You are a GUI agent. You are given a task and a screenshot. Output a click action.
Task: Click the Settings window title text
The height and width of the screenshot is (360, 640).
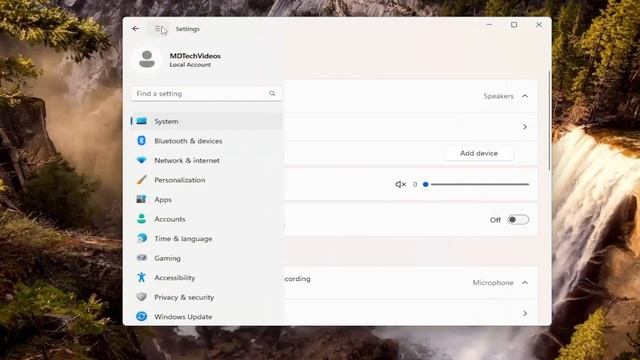(188, 29)
